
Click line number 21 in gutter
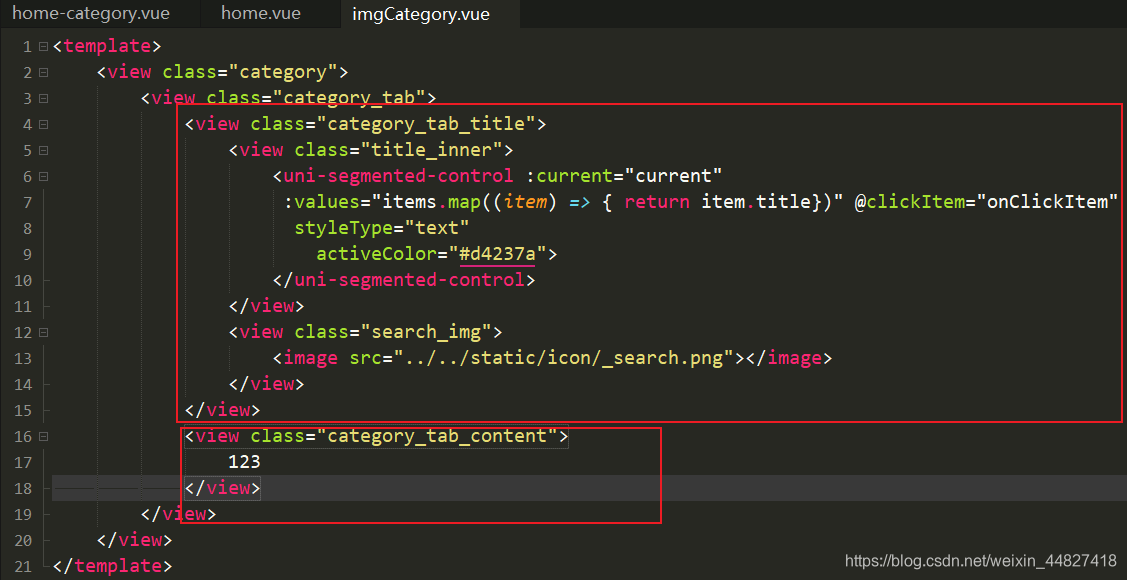tap(22, 566)
